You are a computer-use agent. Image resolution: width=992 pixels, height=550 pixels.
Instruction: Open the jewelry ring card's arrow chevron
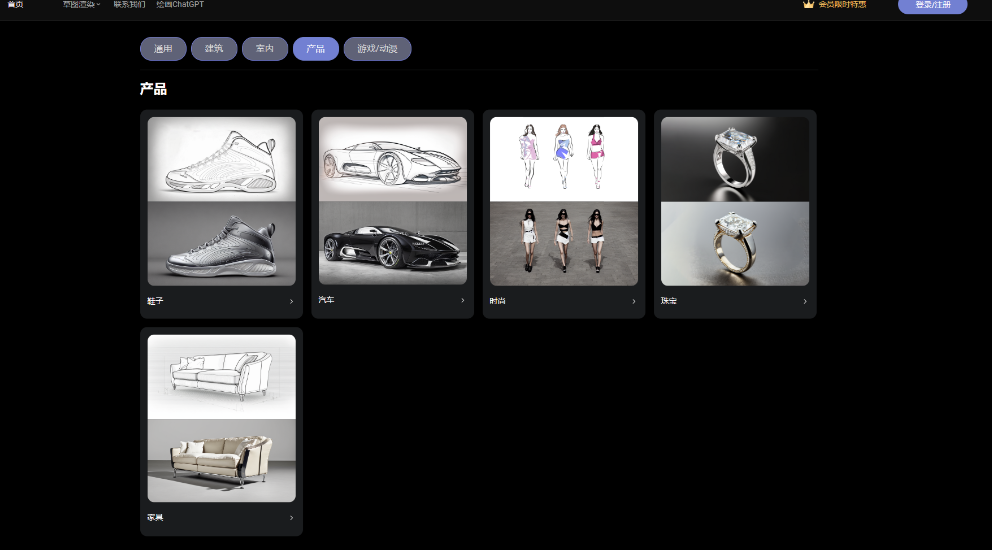point(805,301)
